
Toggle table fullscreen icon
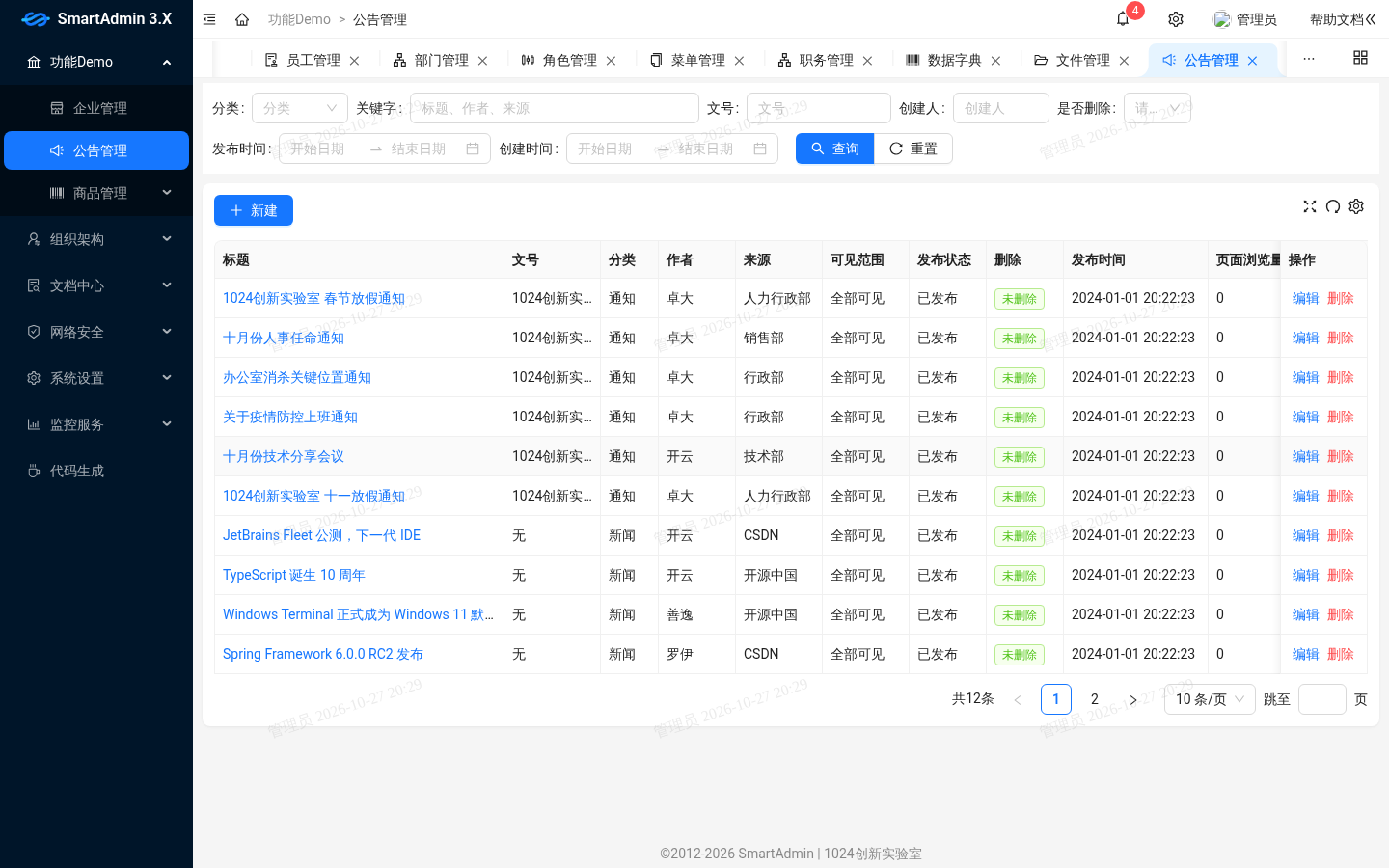coord(1310,206)
